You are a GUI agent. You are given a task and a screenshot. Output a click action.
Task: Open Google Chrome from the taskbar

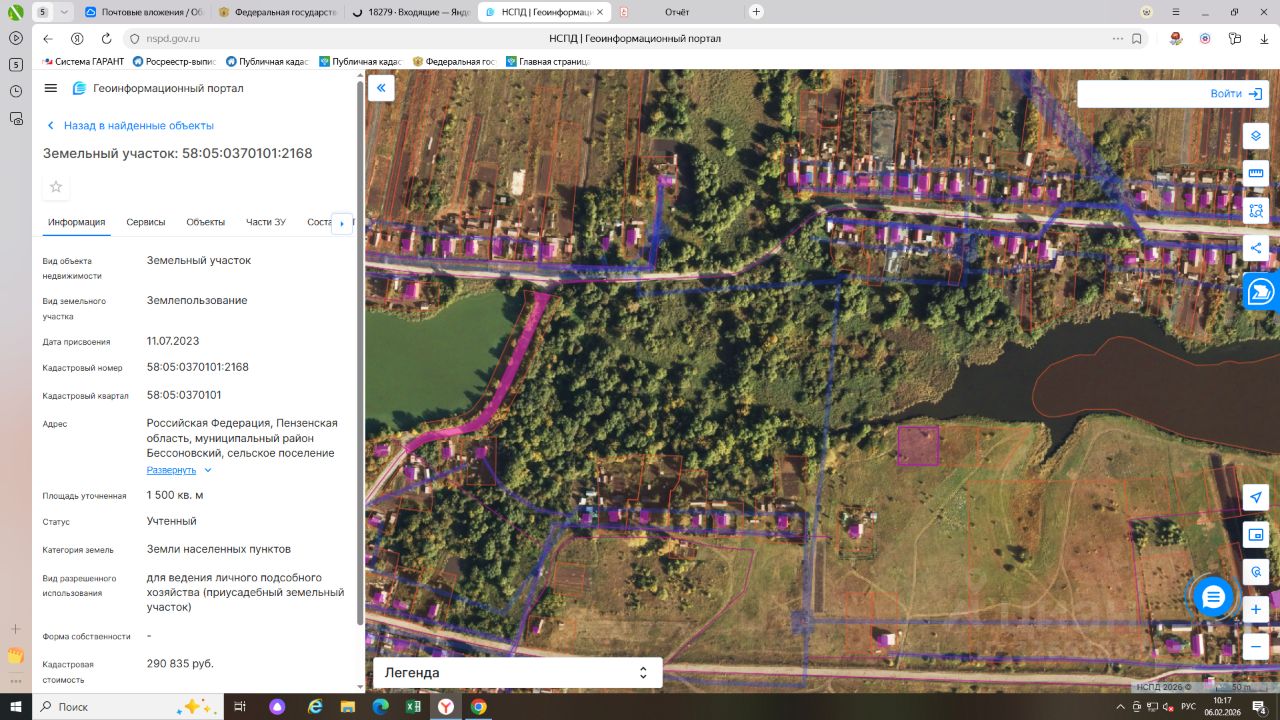point(479,707)
